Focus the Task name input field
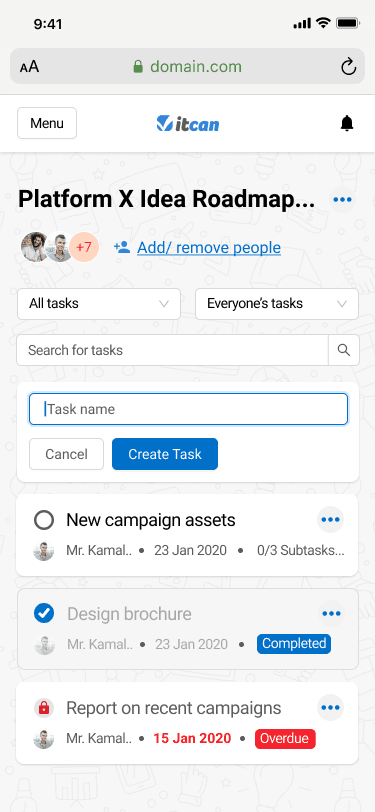 (x=188, y=409)
